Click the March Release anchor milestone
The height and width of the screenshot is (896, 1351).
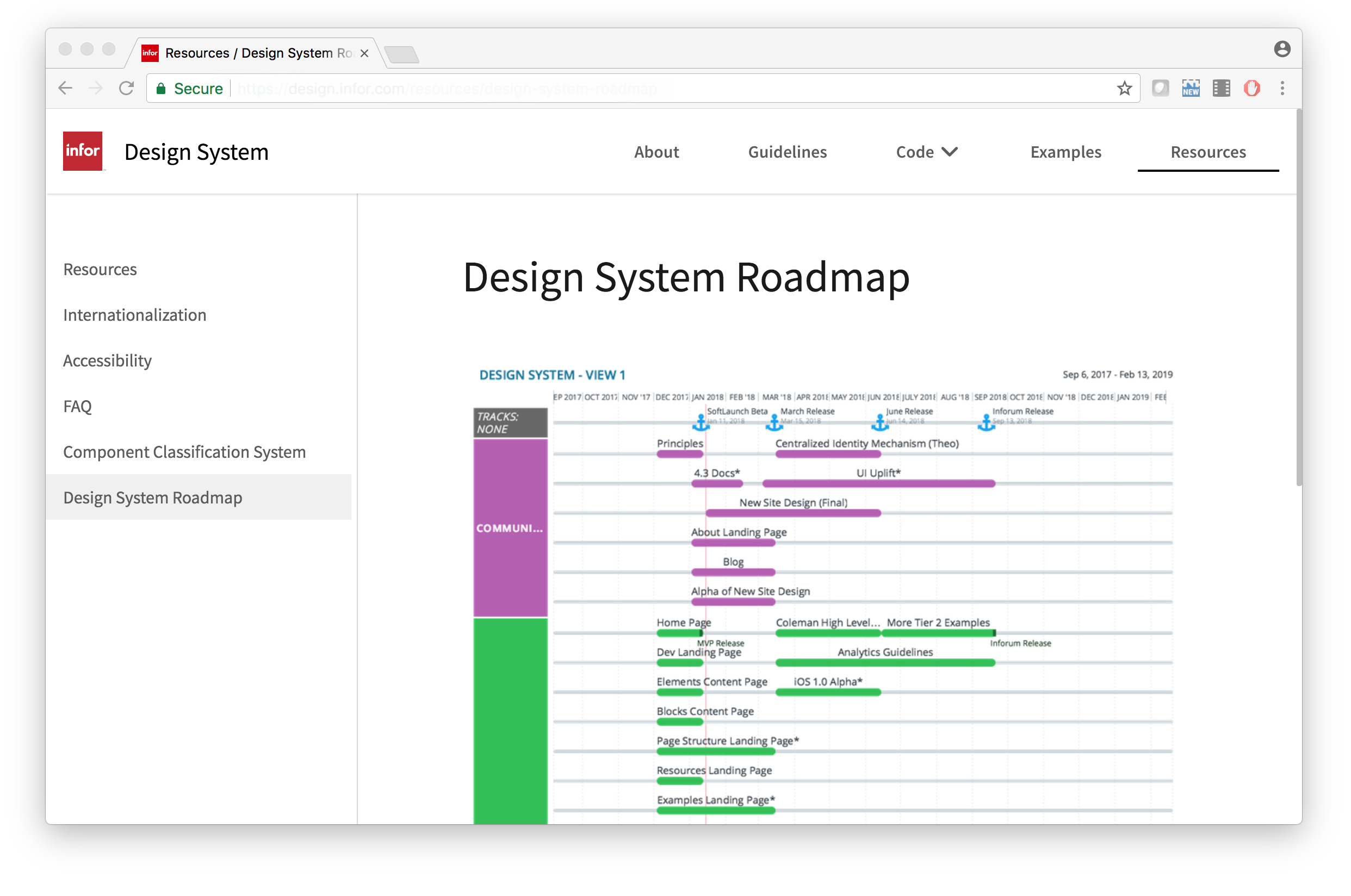[774, 423]
